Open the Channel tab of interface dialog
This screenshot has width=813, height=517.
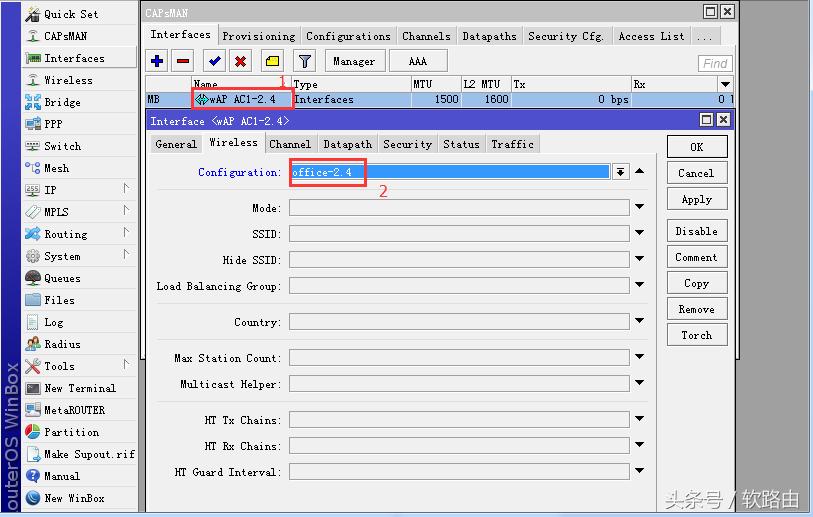(x=290, y=144)
